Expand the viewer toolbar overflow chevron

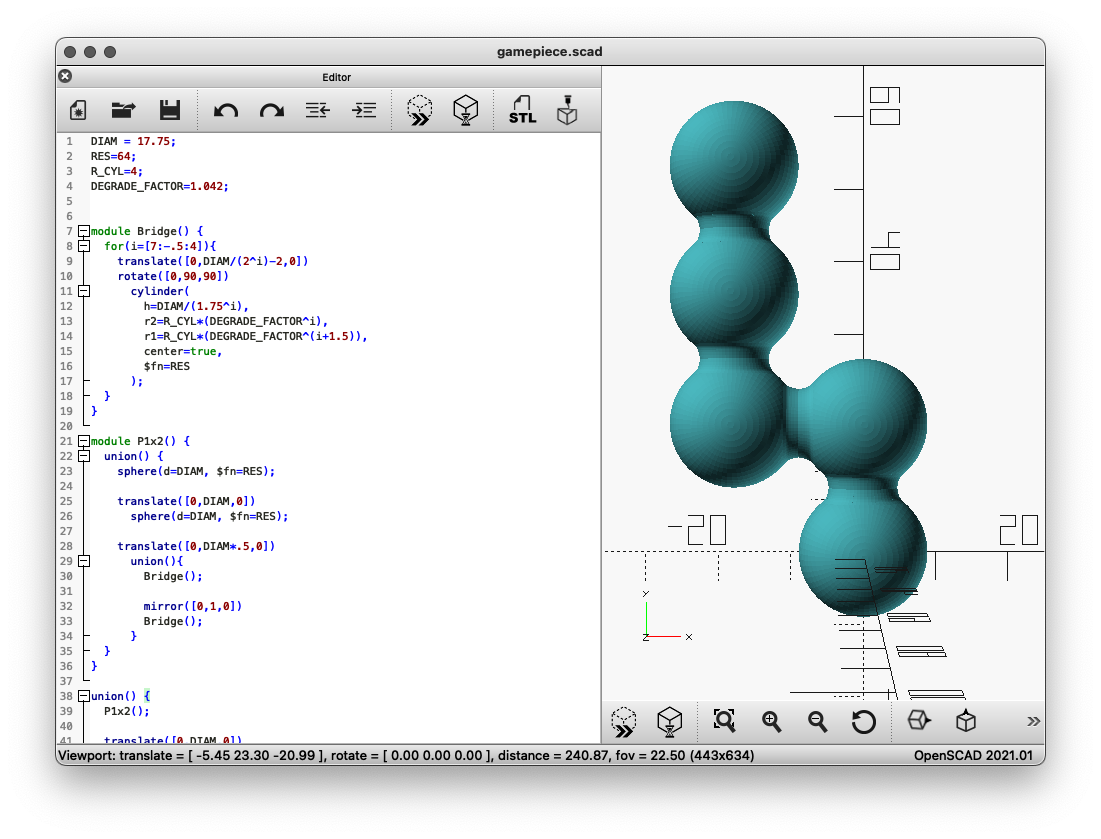click(x=1033, y=721)
